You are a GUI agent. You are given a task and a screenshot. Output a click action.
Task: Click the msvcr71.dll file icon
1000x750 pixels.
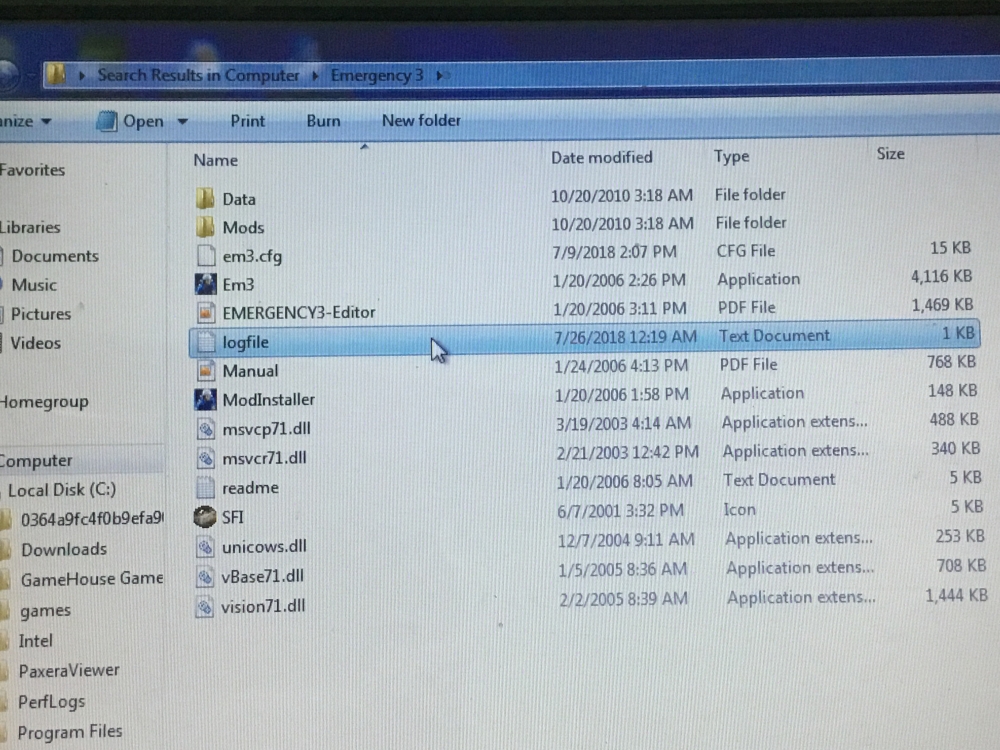205,458
